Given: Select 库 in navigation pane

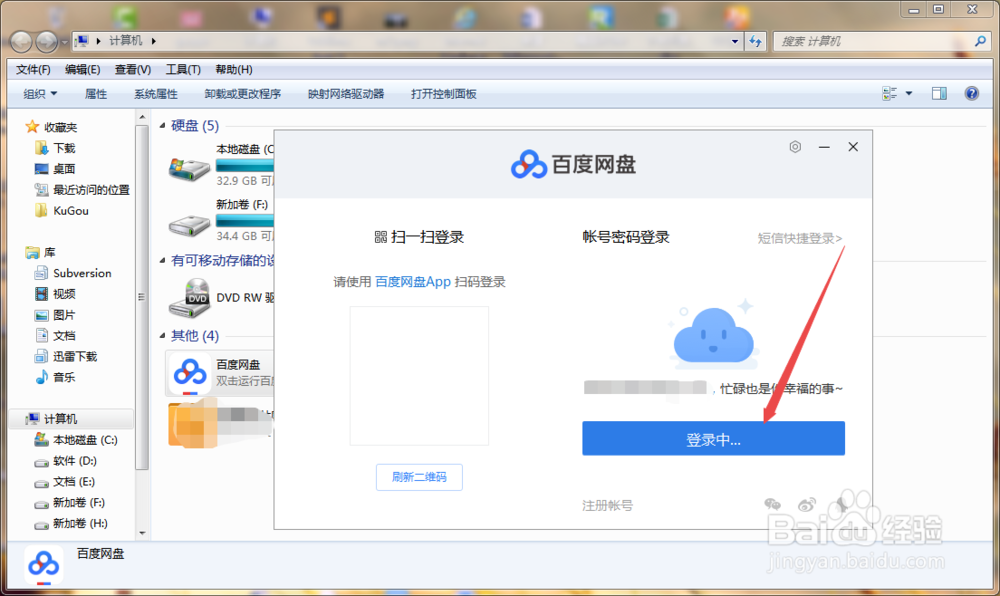Looking at the screenshot, I should click(x=49, y=252).
